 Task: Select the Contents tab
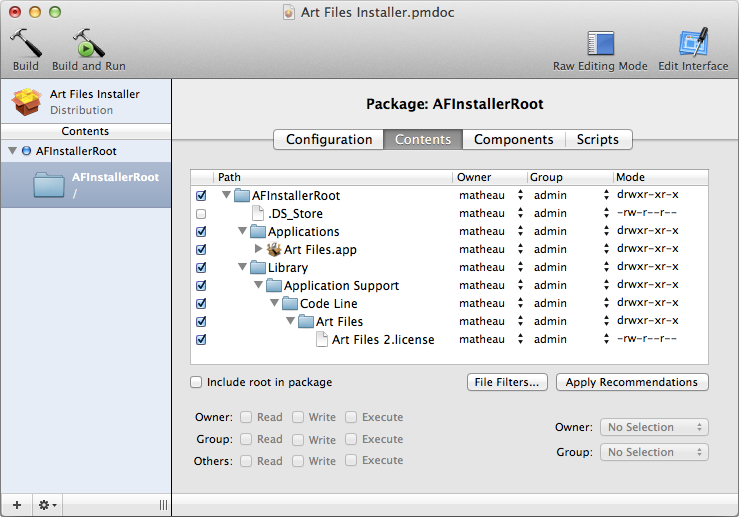(423, 140)
